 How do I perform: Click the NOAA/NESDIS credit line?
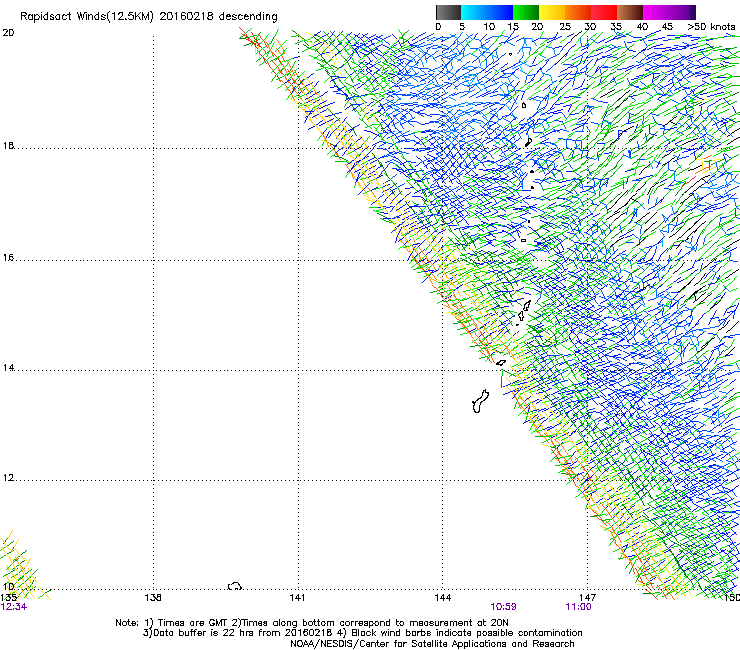(432, 643)
